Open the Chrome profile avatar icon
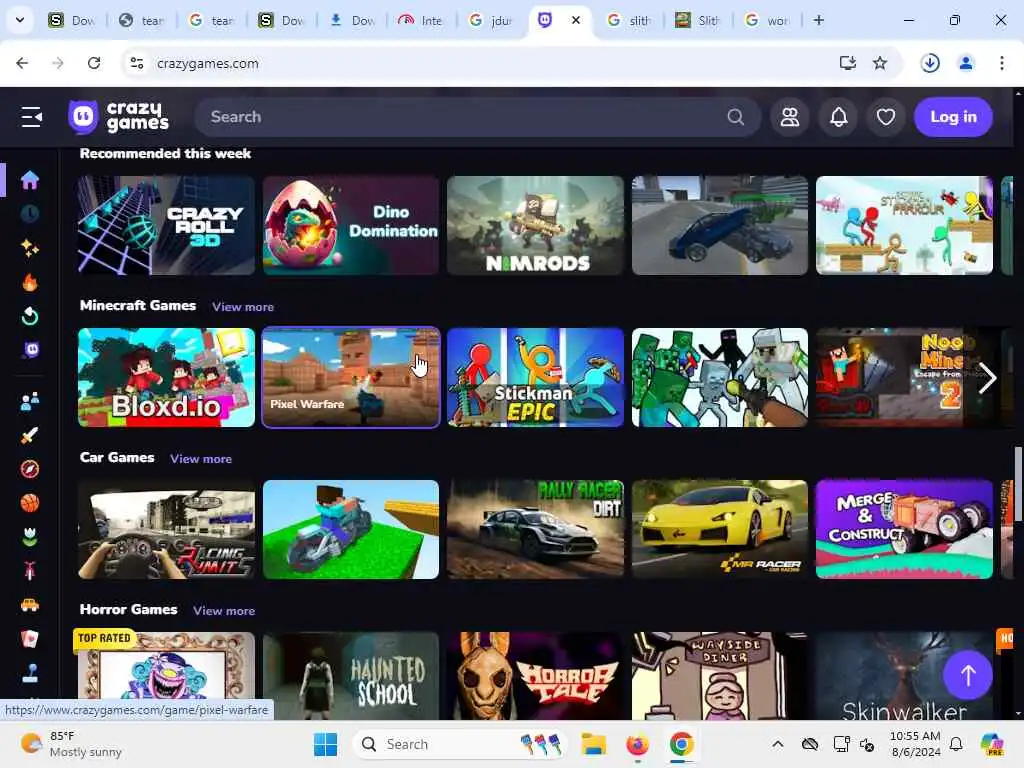This screenshot has height=768, width=1024. pyautogui.click(x=965, y=63)
